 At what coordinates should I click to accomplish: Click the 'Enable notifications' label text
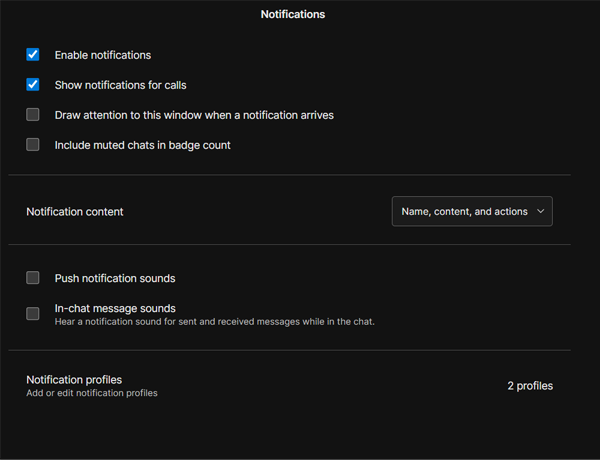click(x=103, y=55)
